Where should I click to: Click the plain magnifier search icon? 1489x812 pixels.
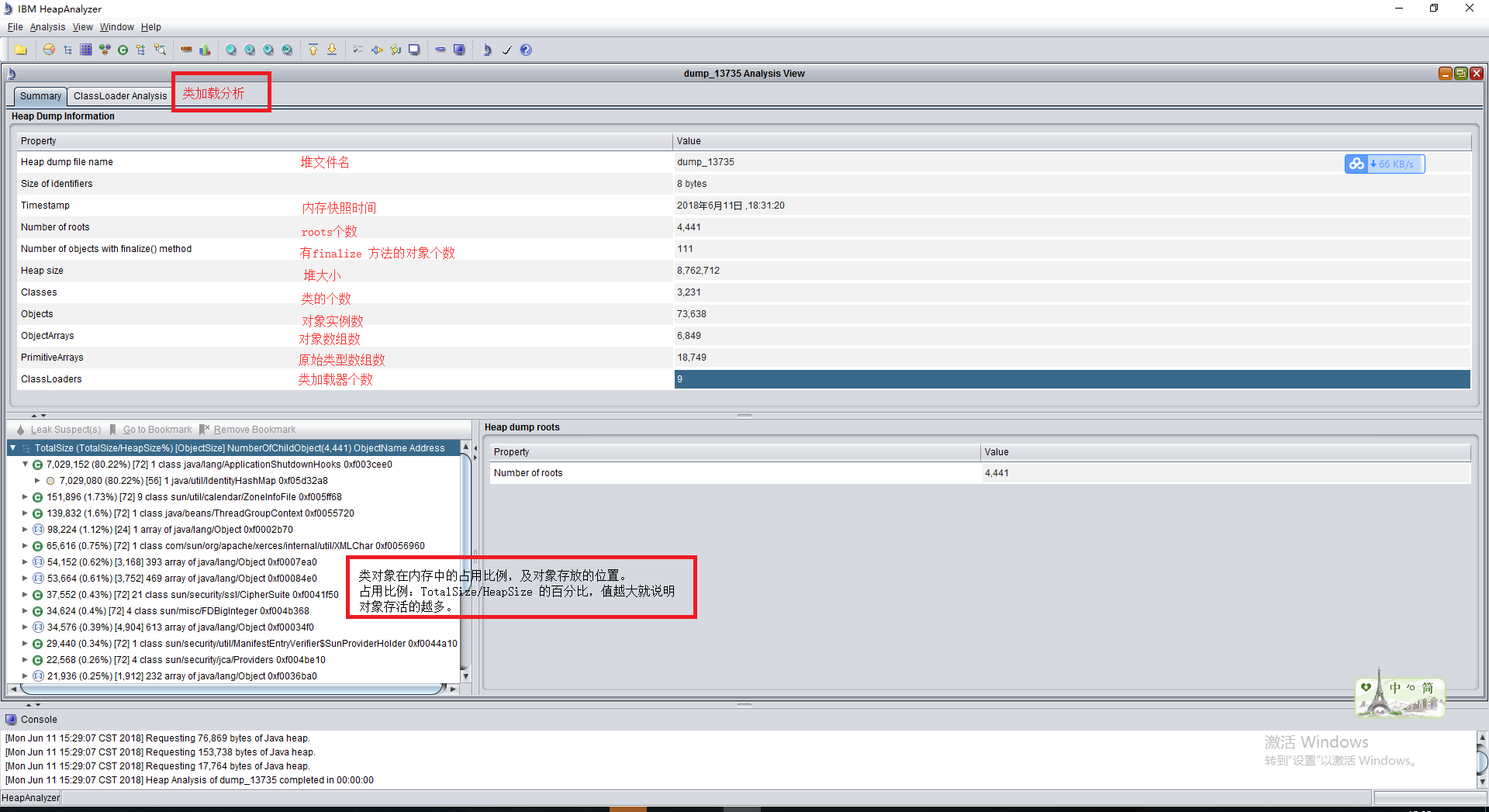pos(231,50)
